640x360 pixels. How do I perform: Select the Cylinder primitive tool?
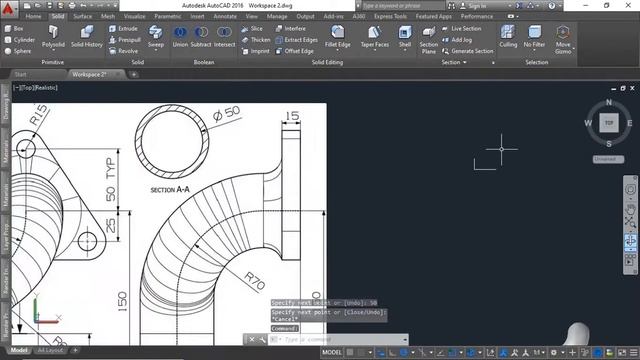(x=20, y=40)
